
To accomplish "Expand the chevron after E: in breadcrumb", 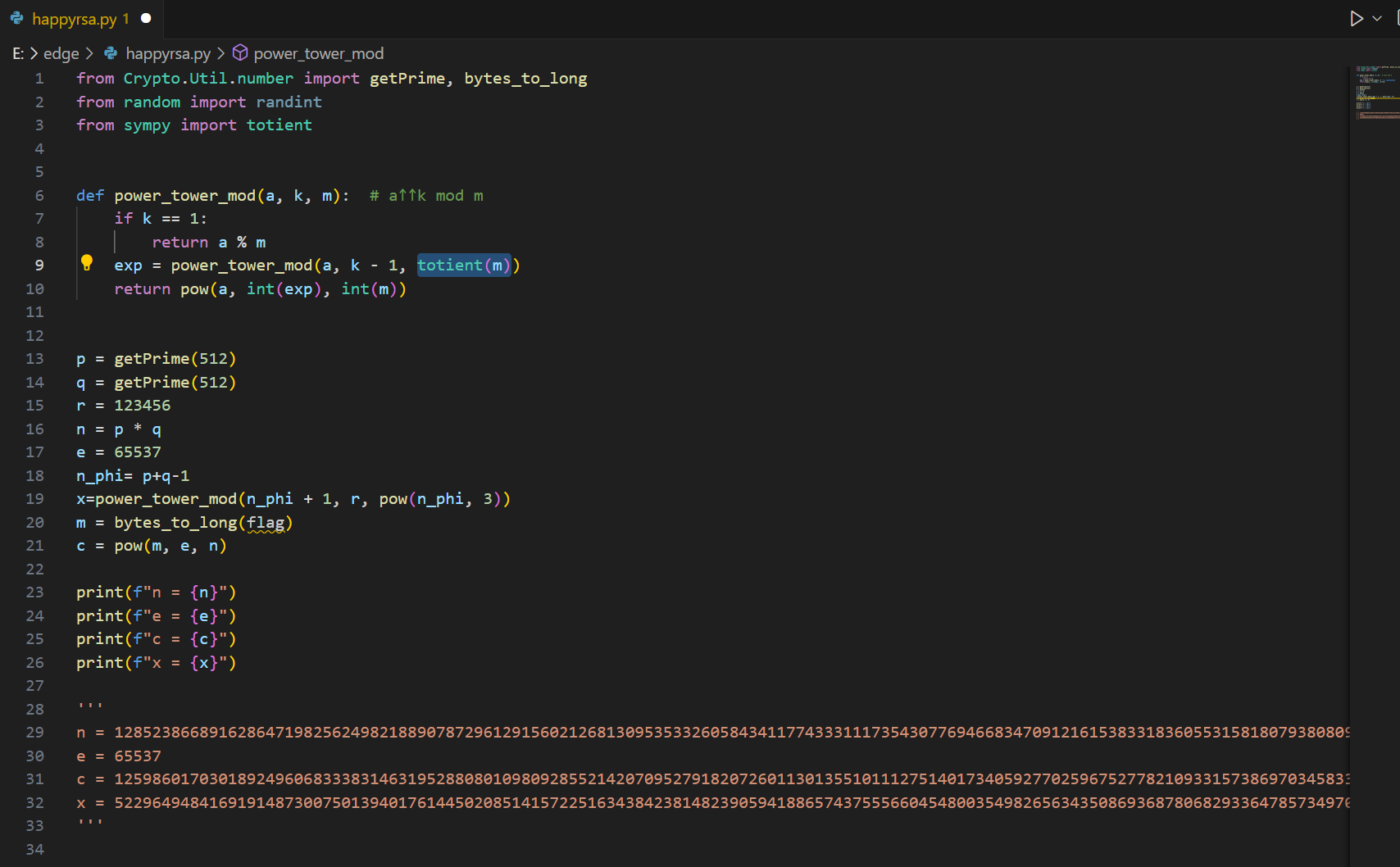I will click(x=34, y=53).
